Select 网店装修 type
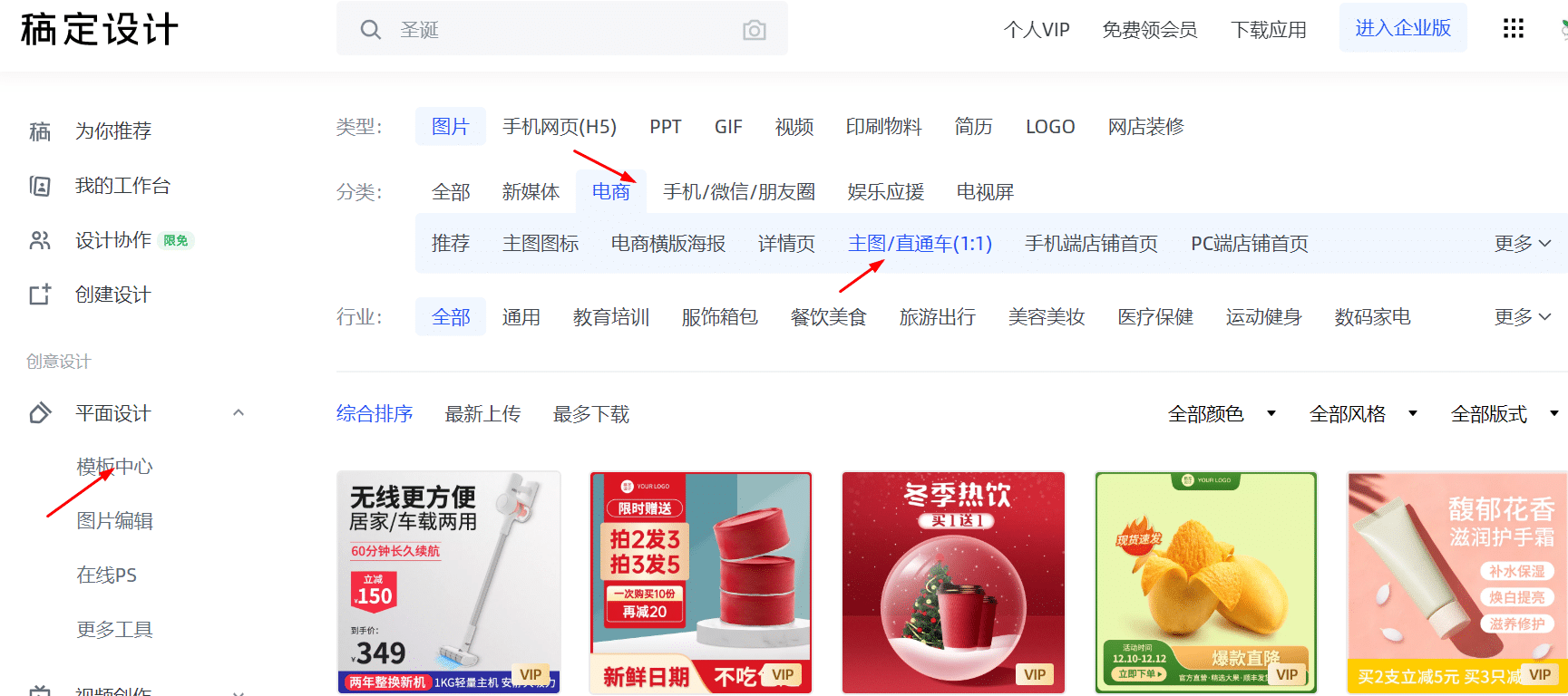 1145,127
